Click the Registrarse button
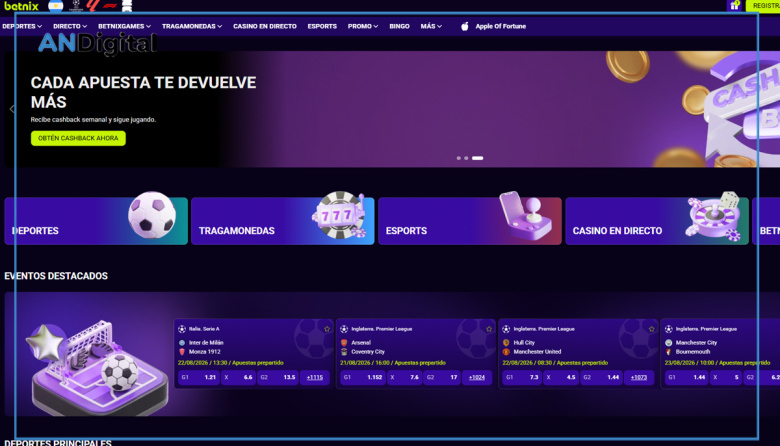The image size is (780, 446). [x=764, y=5]
